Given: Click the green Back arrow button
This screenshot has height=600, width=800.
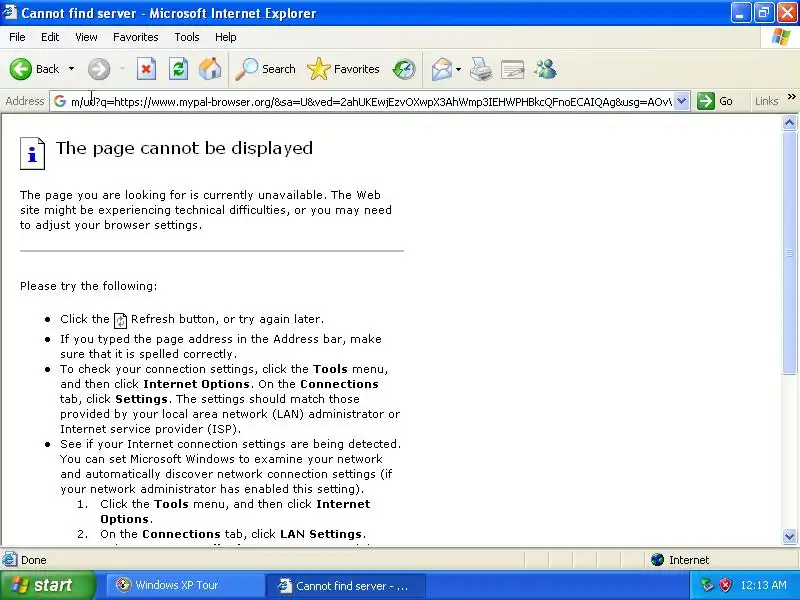Looking at the screenshot, I should tap(21, 69).
